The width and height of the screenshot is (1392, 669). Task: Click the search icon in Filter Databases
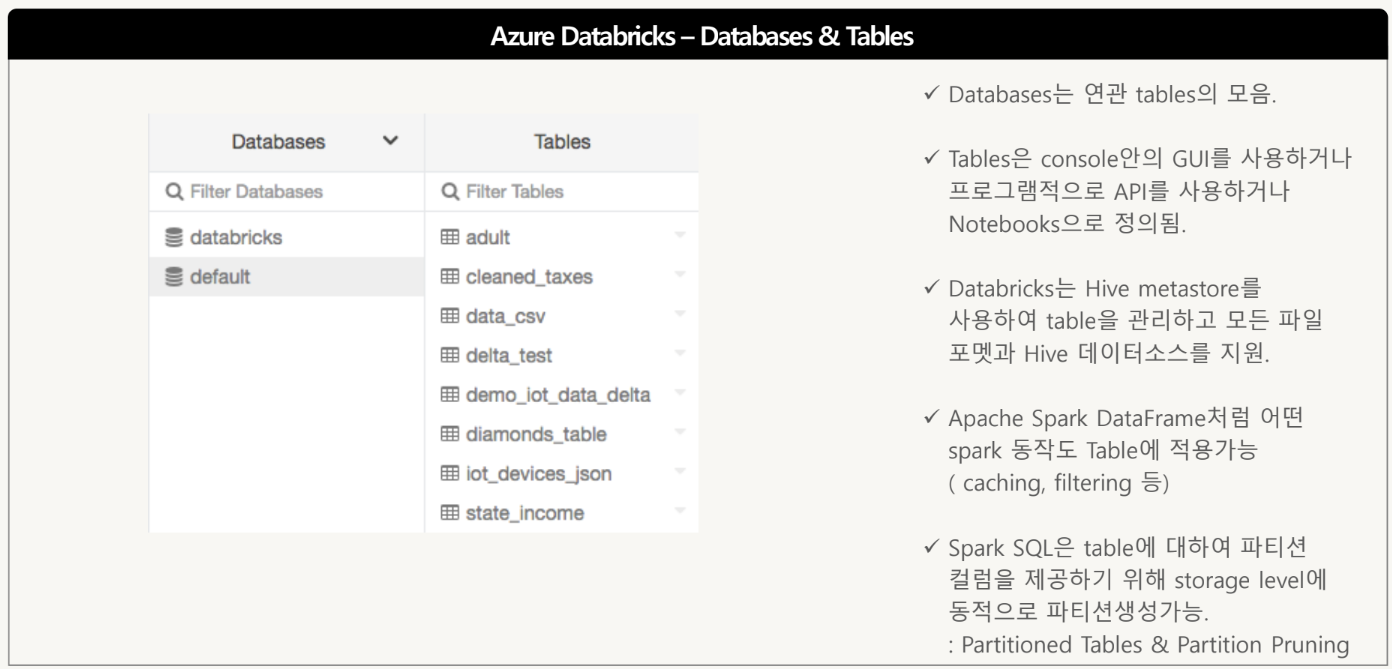tap(174, 191)
